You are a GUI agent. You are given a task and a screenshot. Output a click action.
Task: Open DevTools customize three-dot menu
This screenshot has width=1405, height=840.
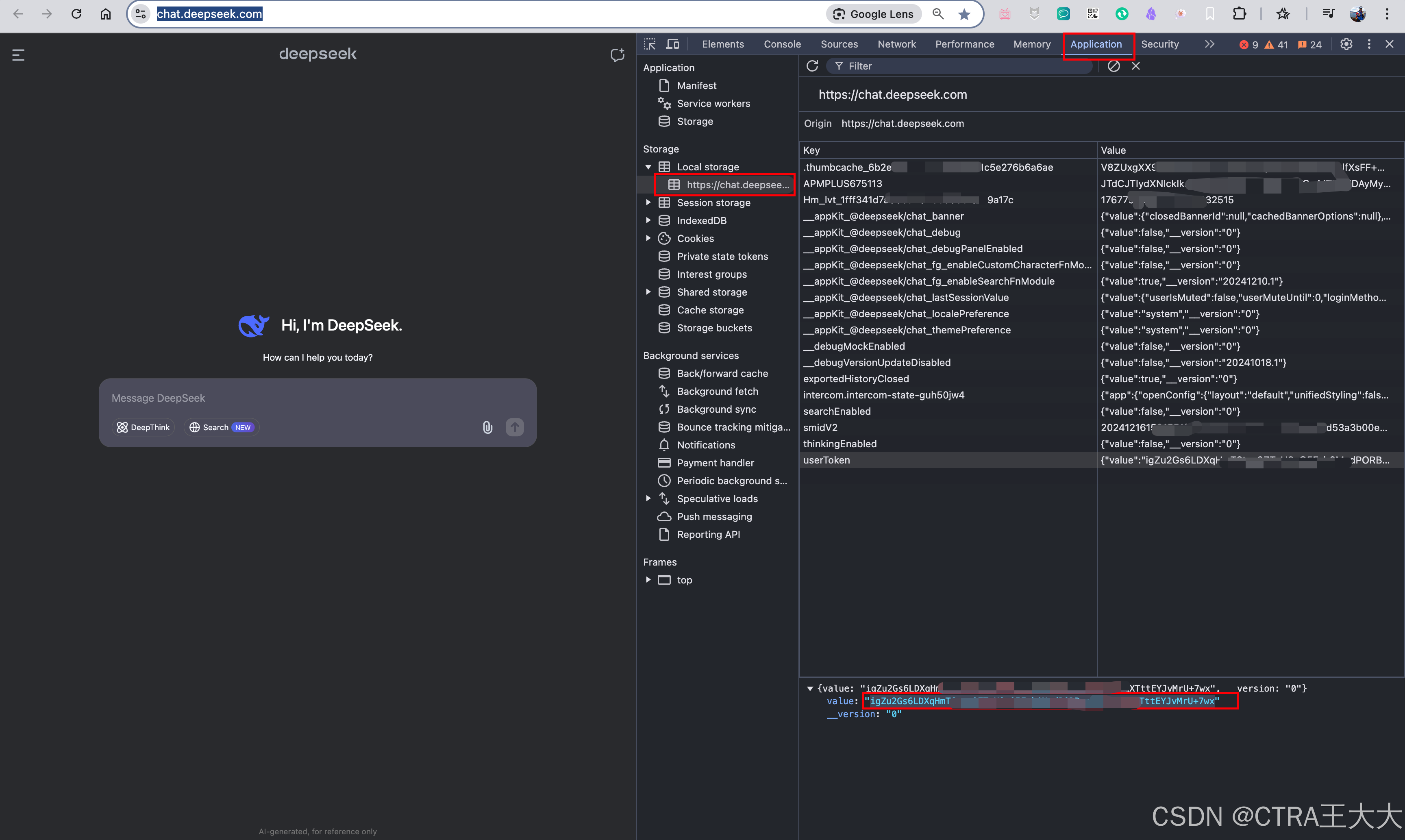pyautogui.click(x=1369, y=44)
